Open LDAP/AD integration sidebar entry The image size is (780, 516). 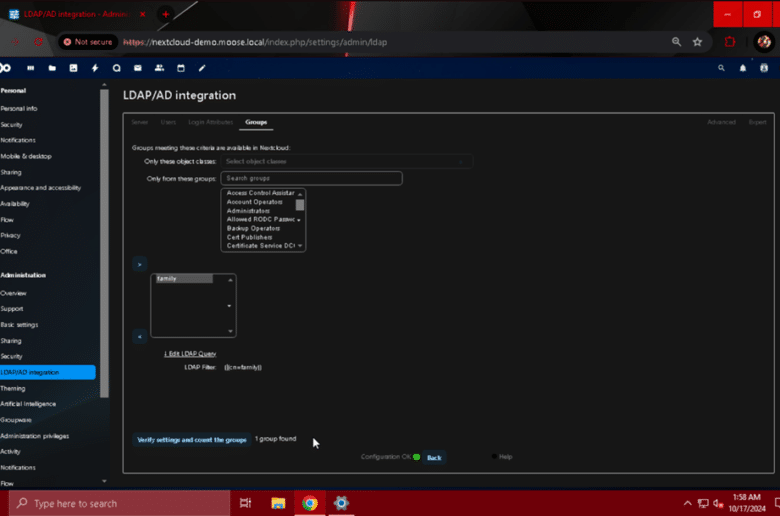(x=48, y=372)
